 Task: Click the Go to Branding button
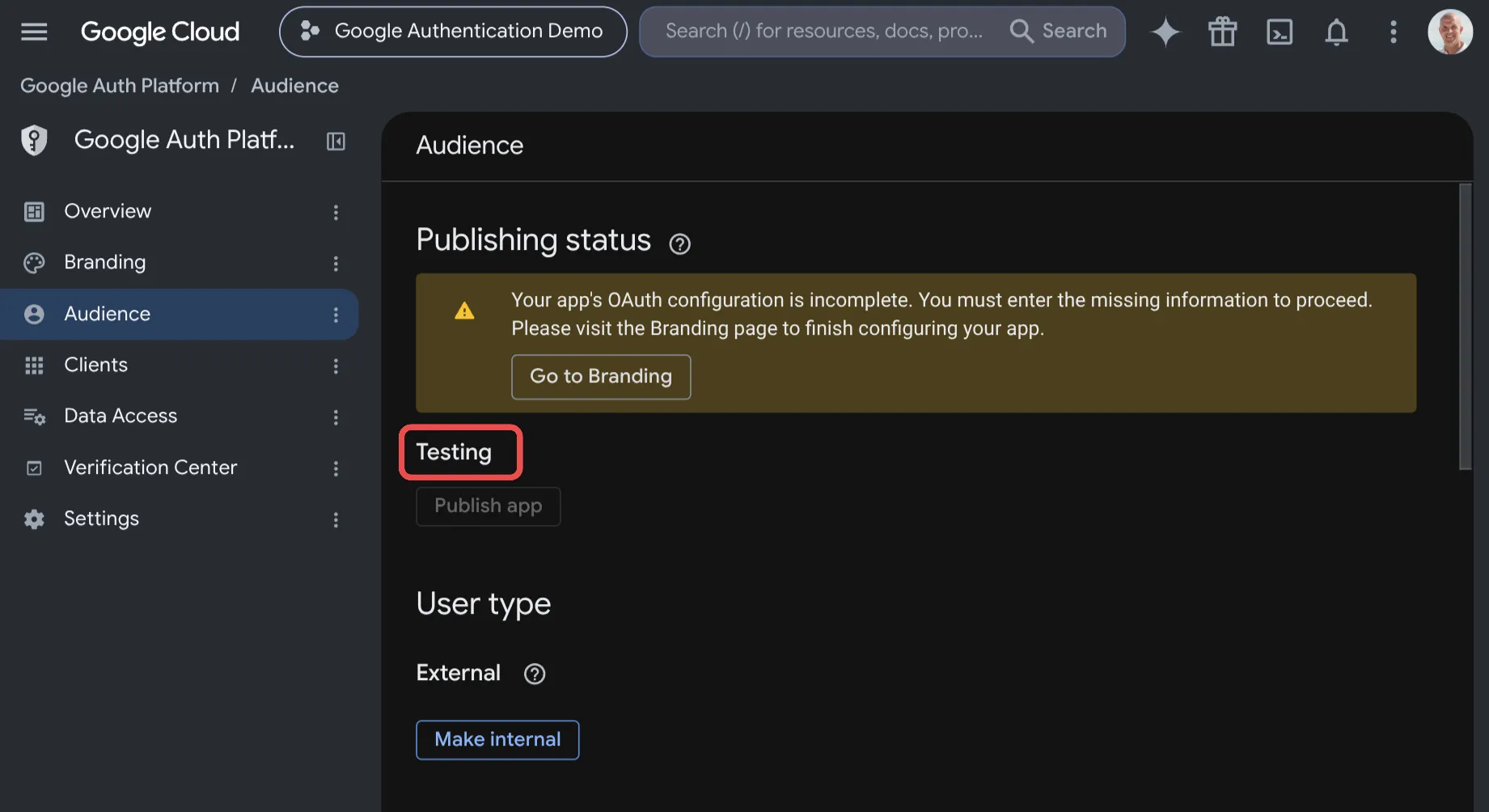click(601, 376)
